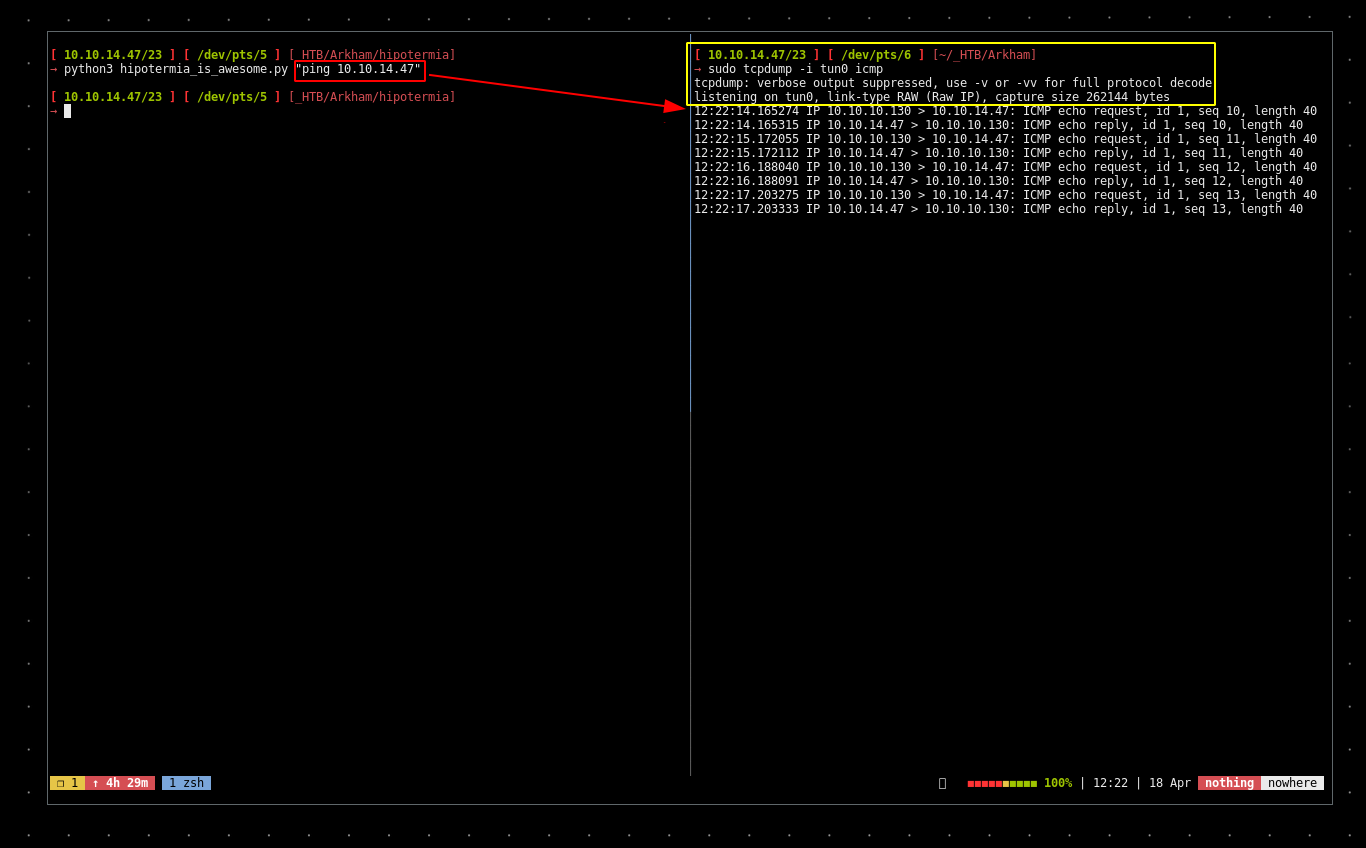Click the tmux session number 1 badge

pos(67,783)
